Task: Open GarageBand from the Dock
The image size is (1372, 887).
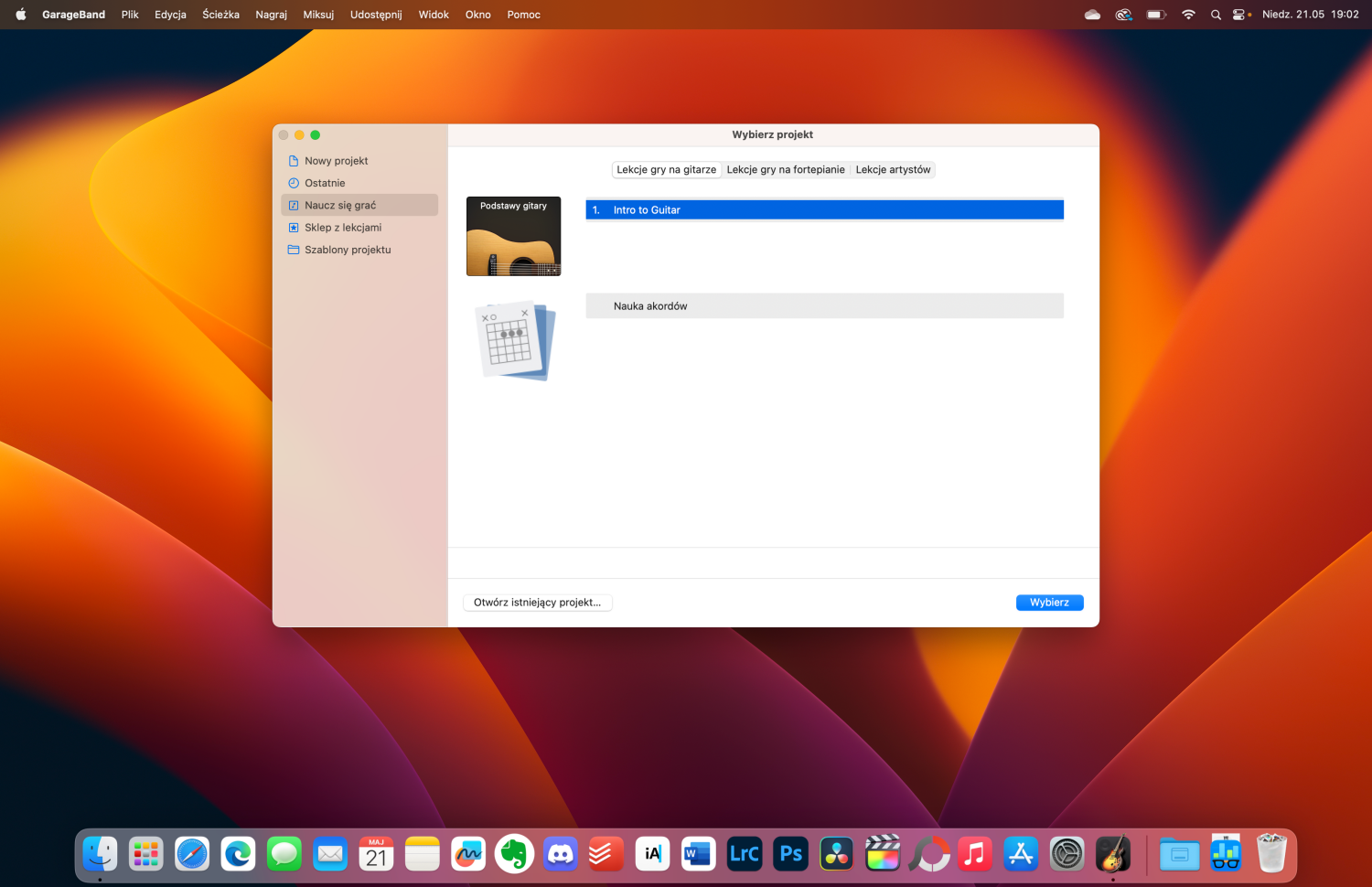Action: point(1112,855)
